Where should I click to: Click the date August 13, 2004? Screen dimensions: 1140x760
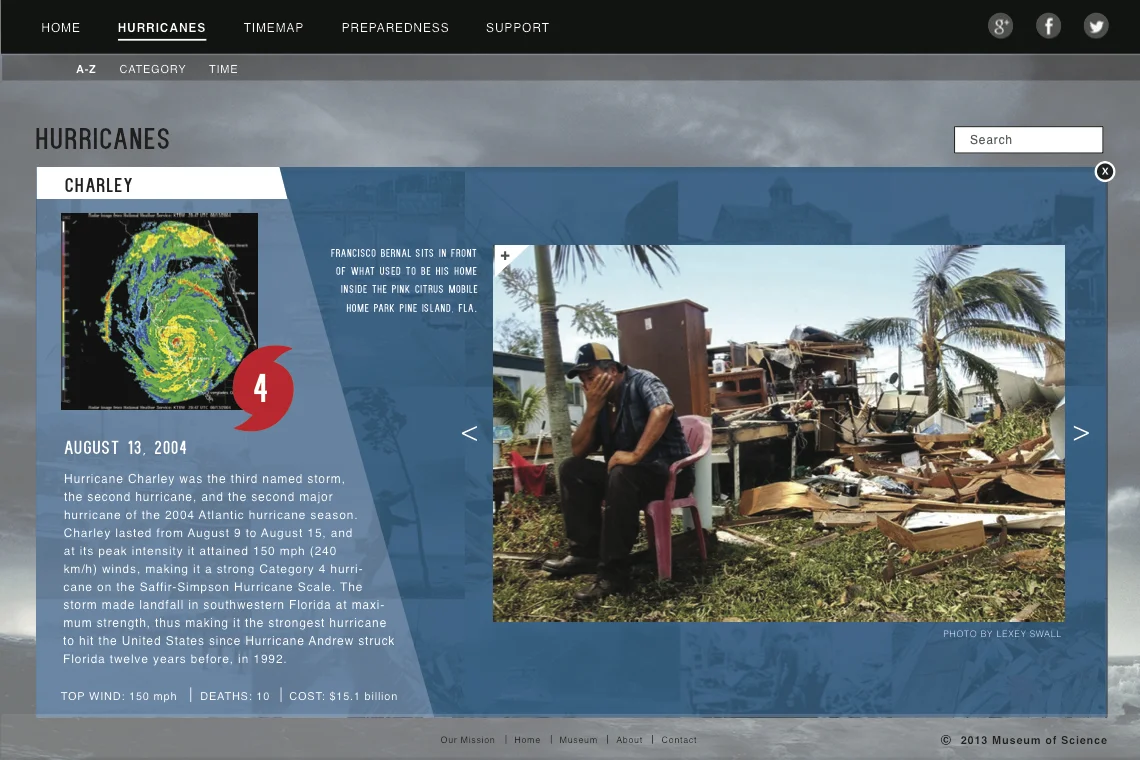point(126,448)
